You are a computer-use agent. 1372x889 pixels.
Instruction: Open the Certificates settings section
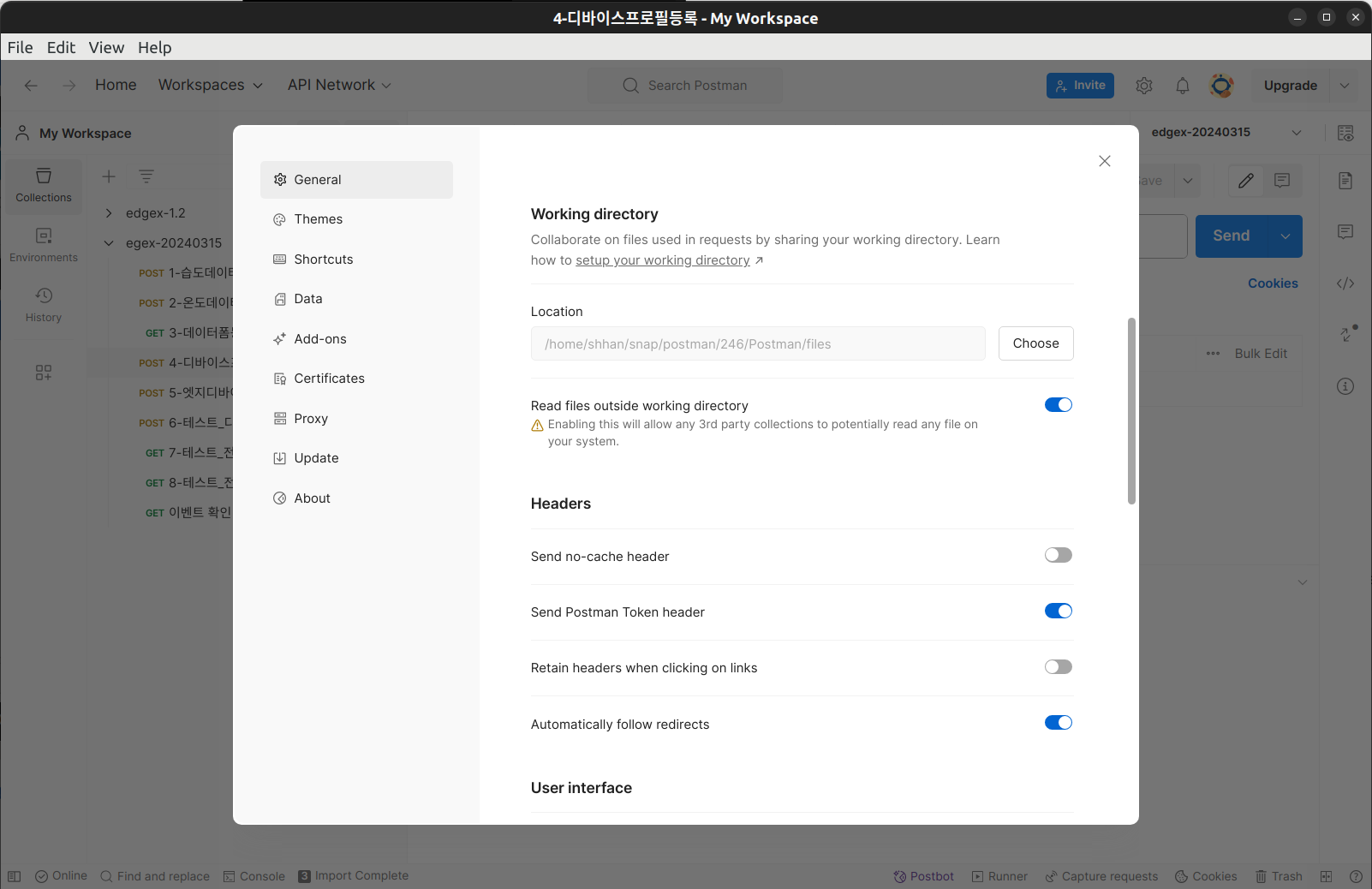pos(356,379)
